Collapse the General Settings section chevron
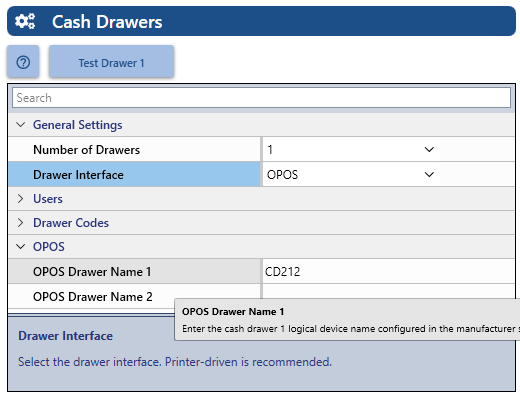This screenshot has height=396, width=520. 21,125
